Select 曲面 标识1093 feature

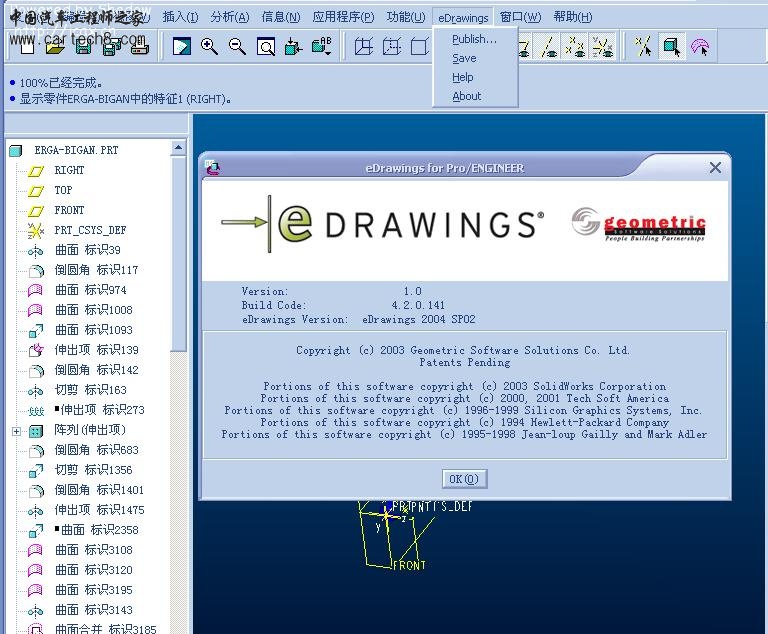pos(94,330)
